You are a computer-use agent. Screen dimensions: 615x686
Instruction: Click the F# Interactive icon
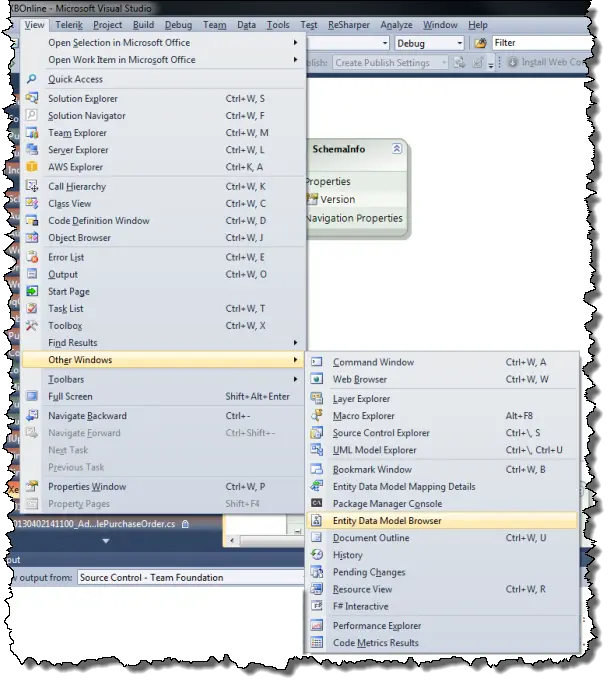tap(317, 606)
